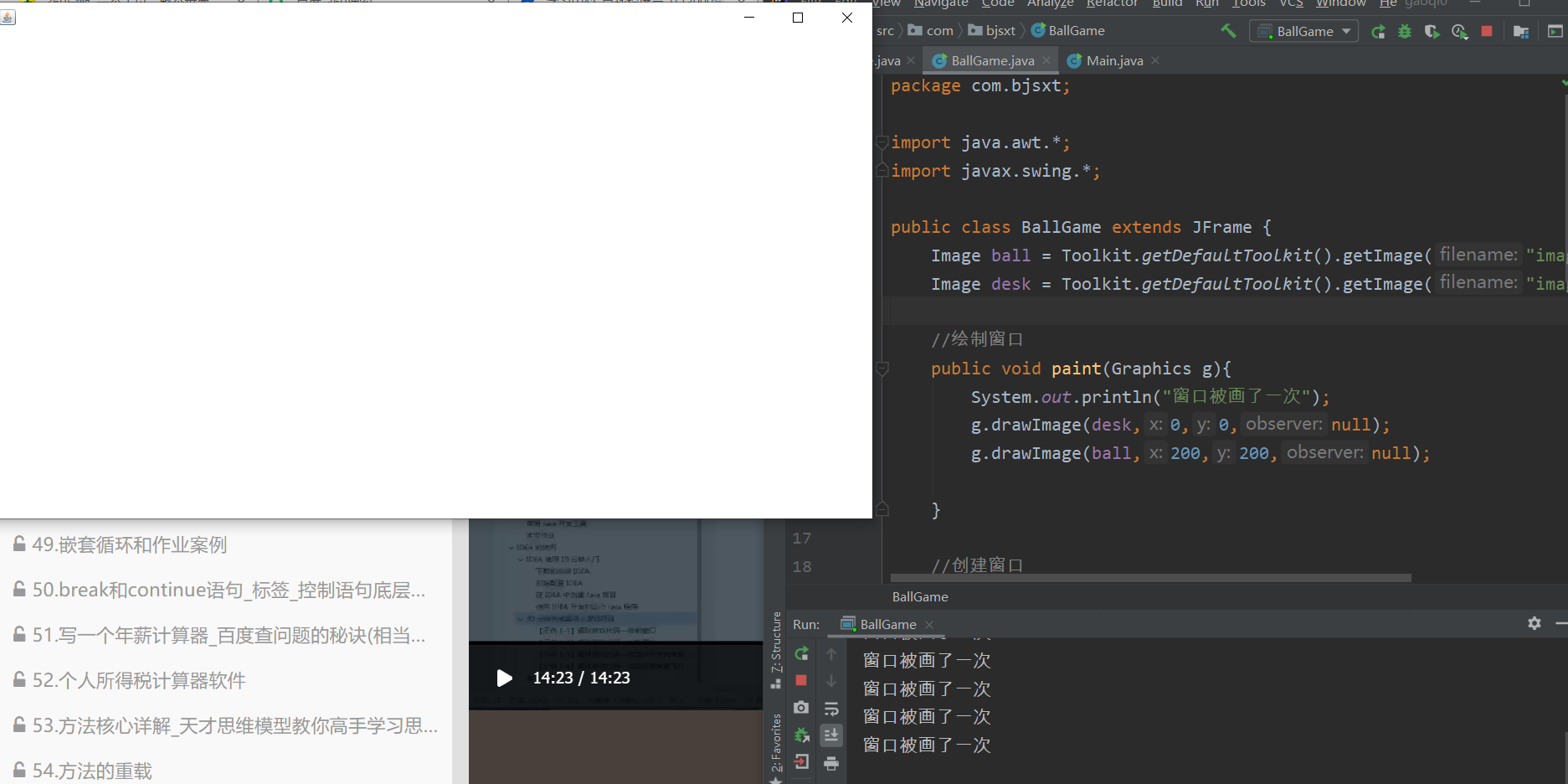Open the Analyze menu

1050,3
